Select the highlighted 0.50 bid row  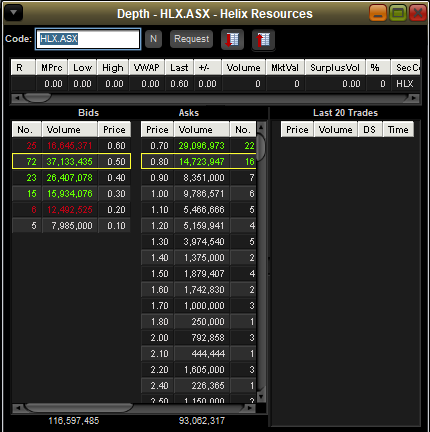tap(71, 161)
